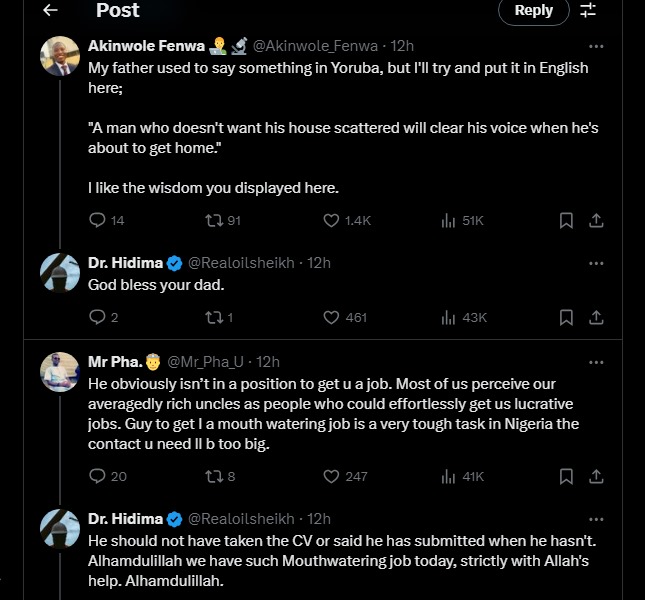Like Dr. Hidima's 'God bless your dad' reply

(331, 317)
